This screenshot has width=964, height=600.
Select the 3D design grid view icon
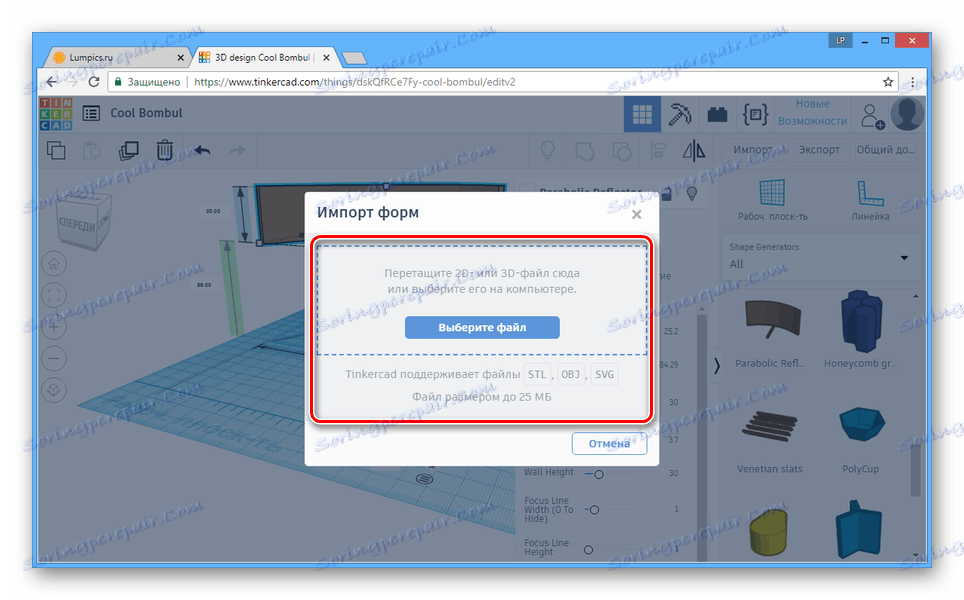click(642, 114)
